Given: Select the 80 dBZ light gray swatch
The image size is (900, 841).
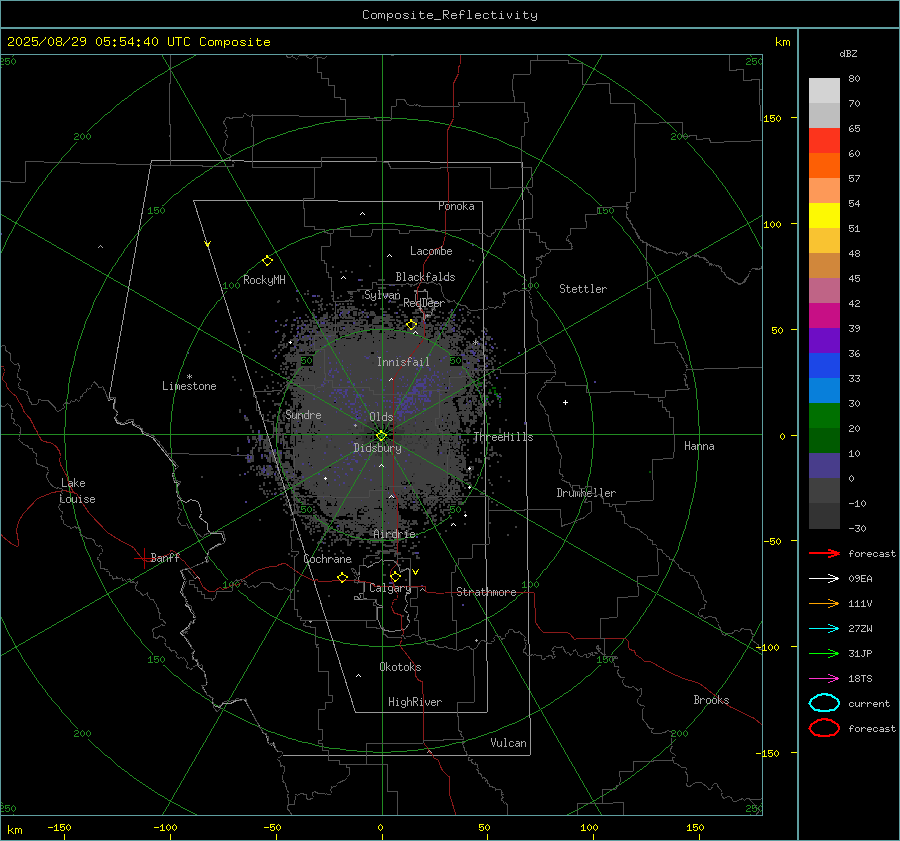Looking at the screenshot, I should (824, 90).
